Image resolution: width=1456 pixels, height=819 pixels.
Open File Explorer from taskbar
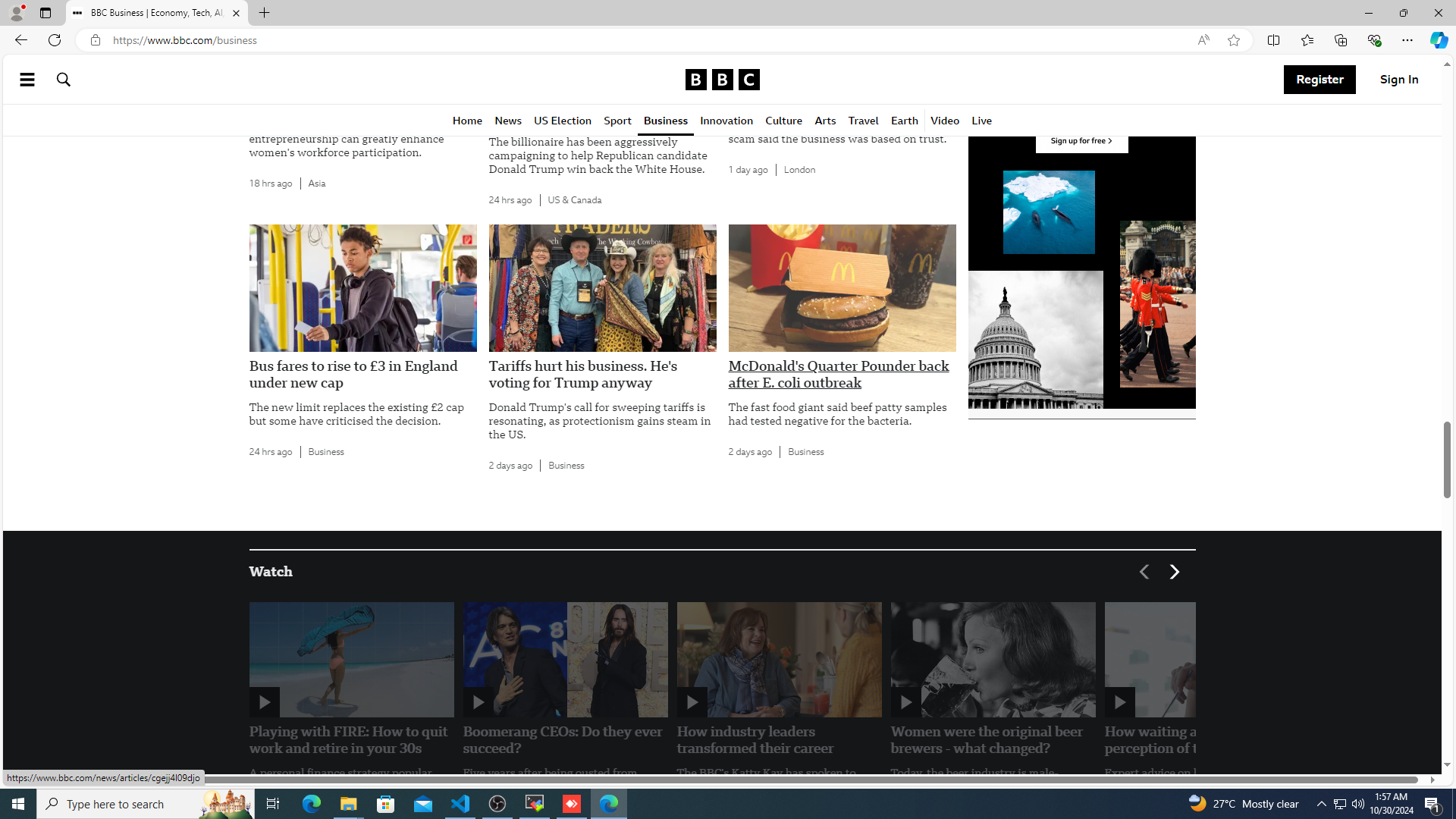(x=349, y=804)
